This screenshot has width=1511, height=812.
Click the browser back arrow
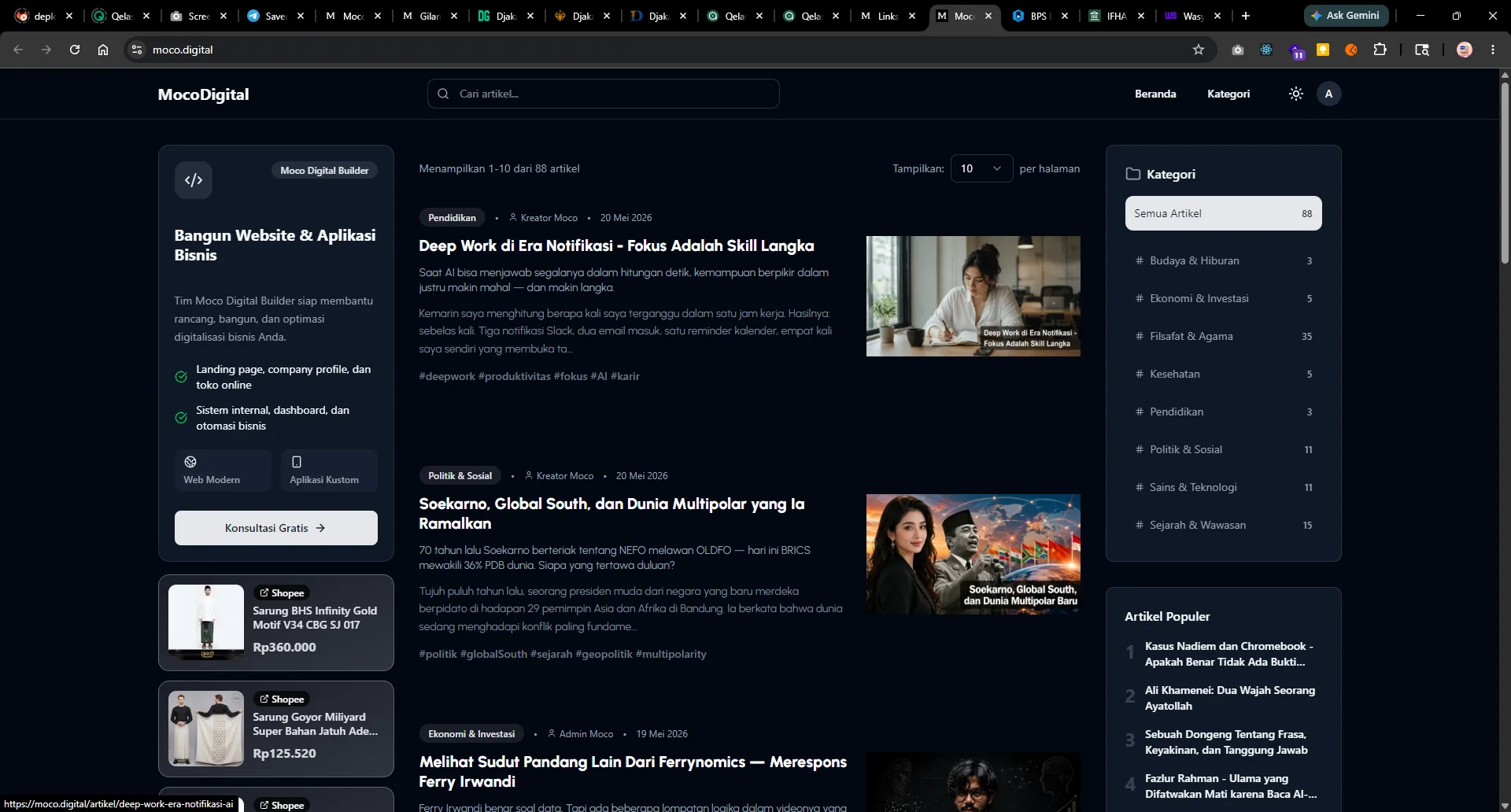point(18,50)
